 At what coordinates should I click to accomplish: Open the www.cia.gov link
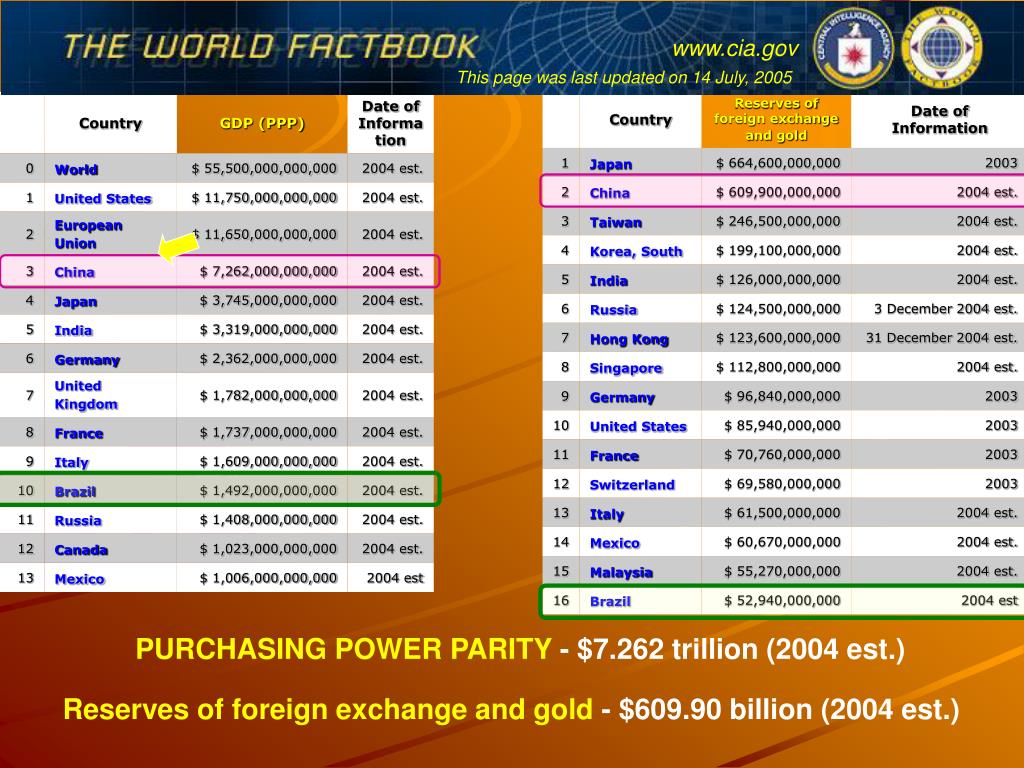pos(735,49)
